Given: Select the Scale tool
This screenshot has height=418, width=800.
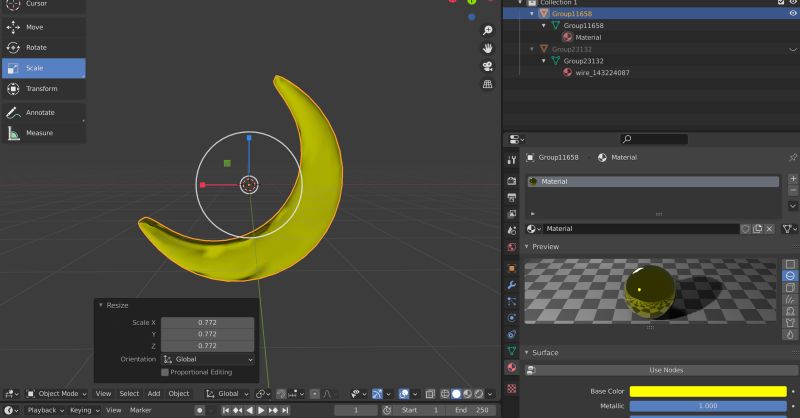Looking at the screenshot, I should pos(44,68).
